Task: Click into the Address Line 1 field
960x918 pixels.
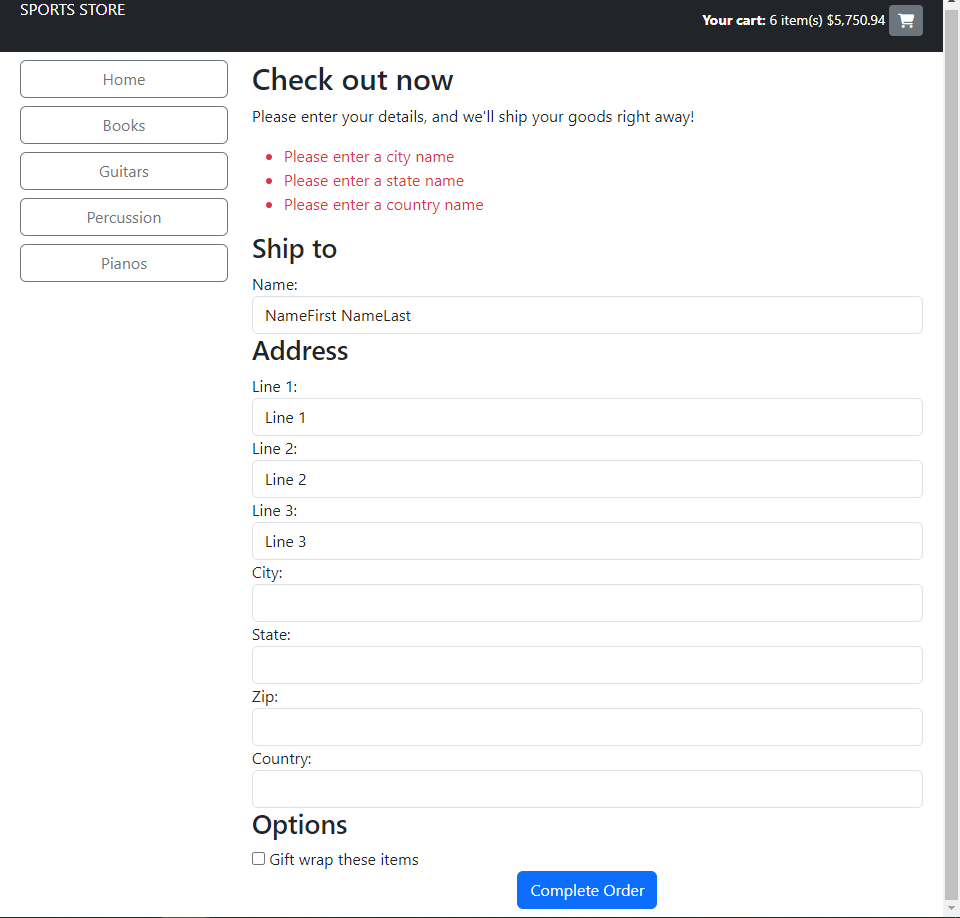Action: pyautogui.click(x=587, y=417)
